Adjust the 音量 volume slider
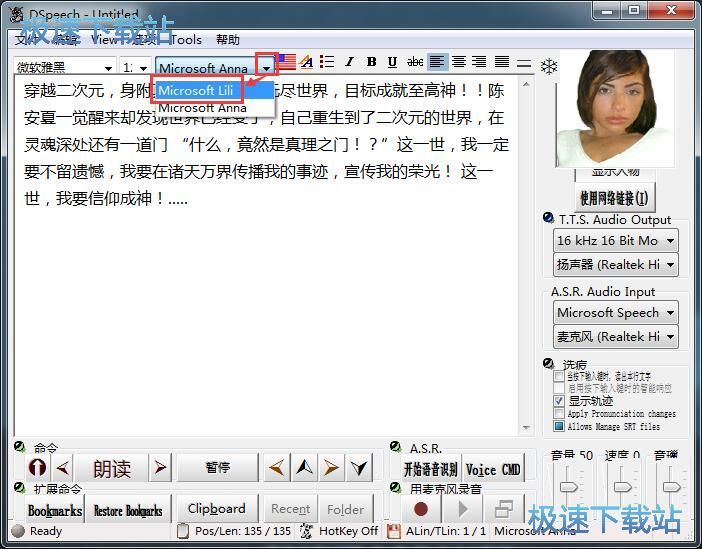Viewport: 702px width, 549px height. 569,487
